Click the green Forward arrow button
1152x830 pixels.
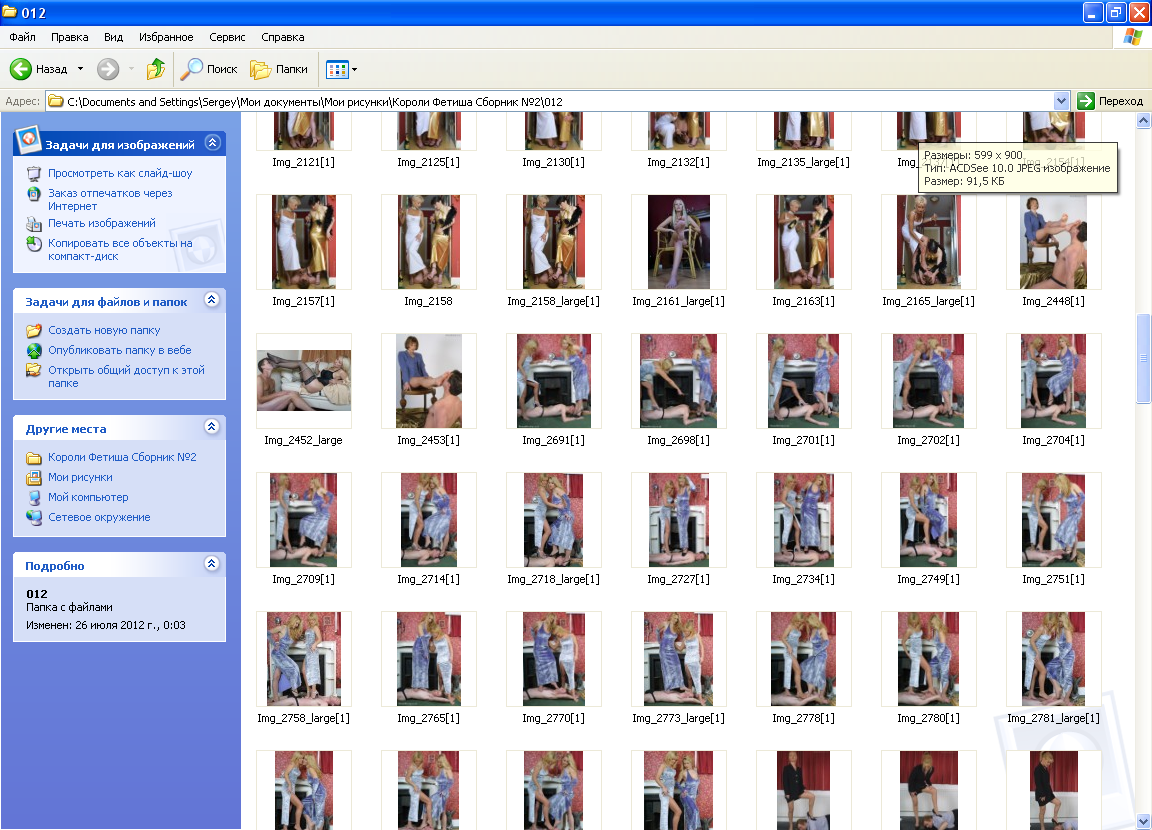pyautogui.click(x=108, y=69)
